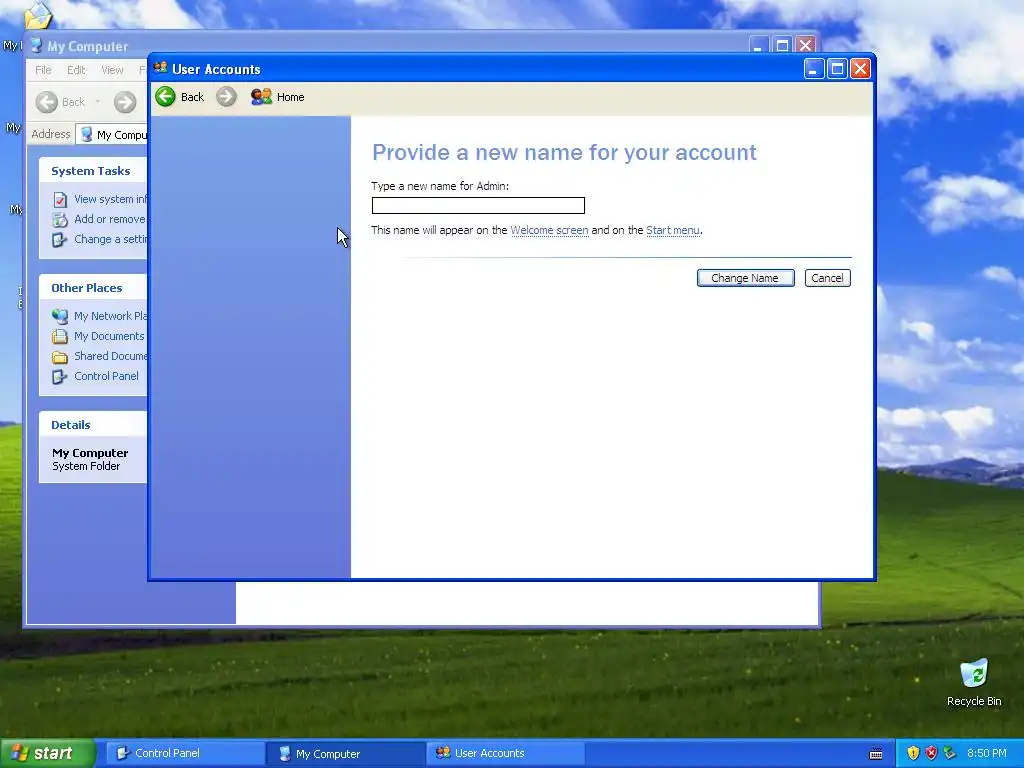Maximize the User Accounts window

(x=837, y=69)
